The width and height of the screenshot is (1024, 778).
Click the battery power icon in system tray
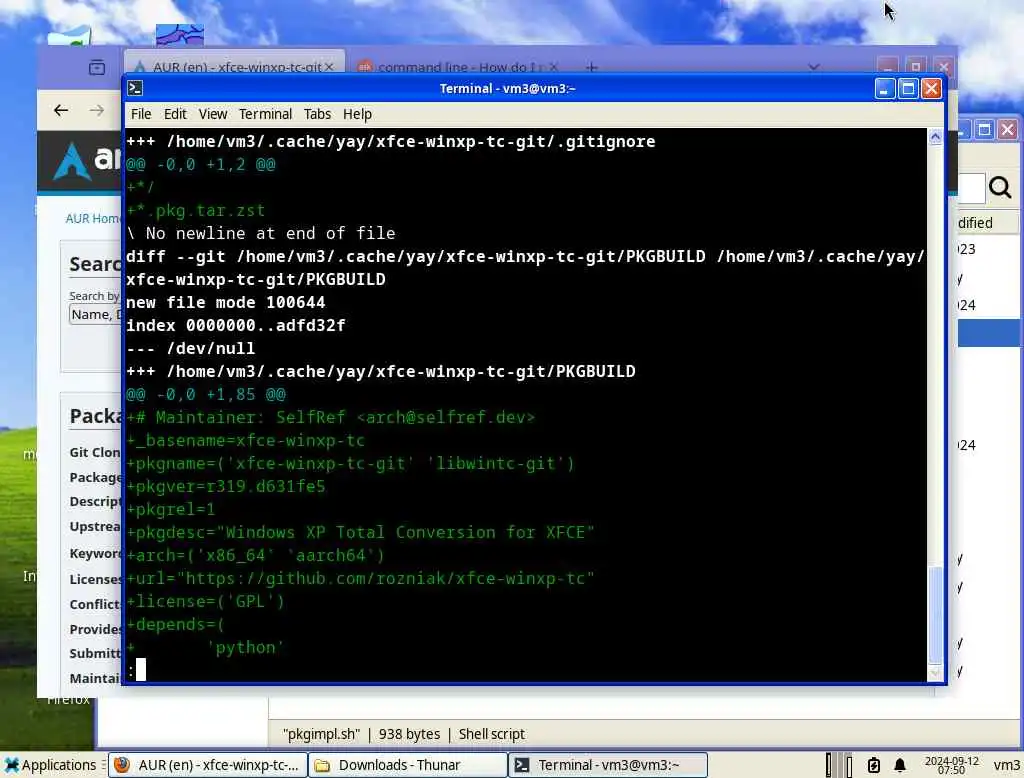[873, 765]
